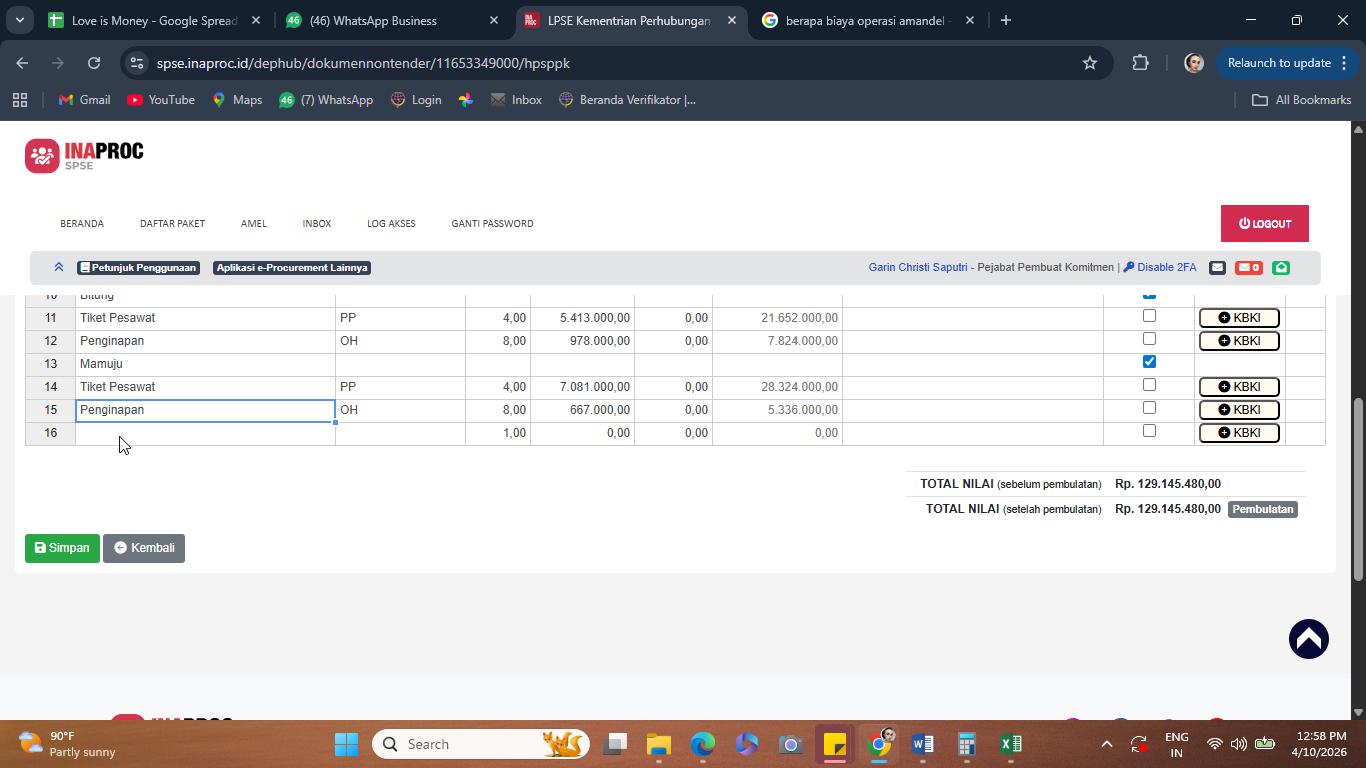Image resolution: width=1366 pixels, height=768 pixels.
Task: Tick checkbox in row 15 Penginapan
Action: 1149,408
